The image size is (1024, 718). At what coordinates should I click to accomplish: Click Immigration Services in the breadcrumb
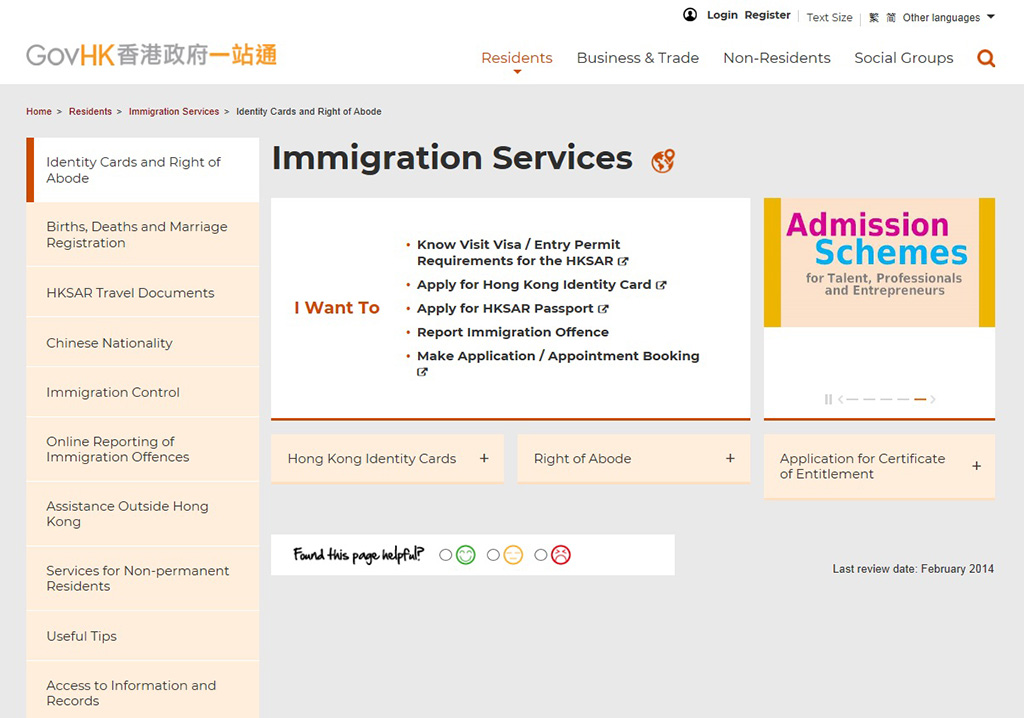[174, 112]
